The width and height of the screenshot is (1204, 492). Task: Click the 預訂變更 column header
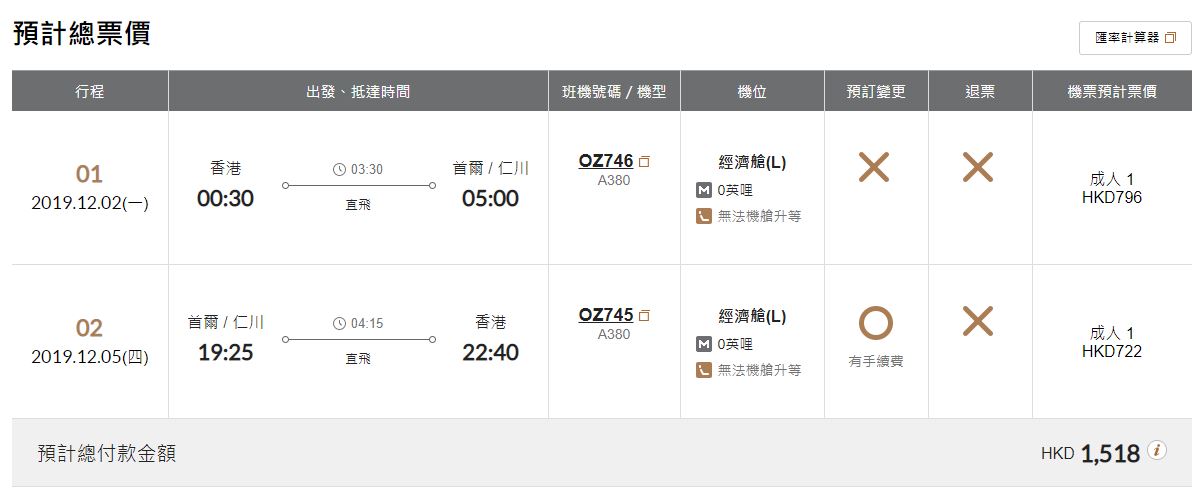[876, 91]
